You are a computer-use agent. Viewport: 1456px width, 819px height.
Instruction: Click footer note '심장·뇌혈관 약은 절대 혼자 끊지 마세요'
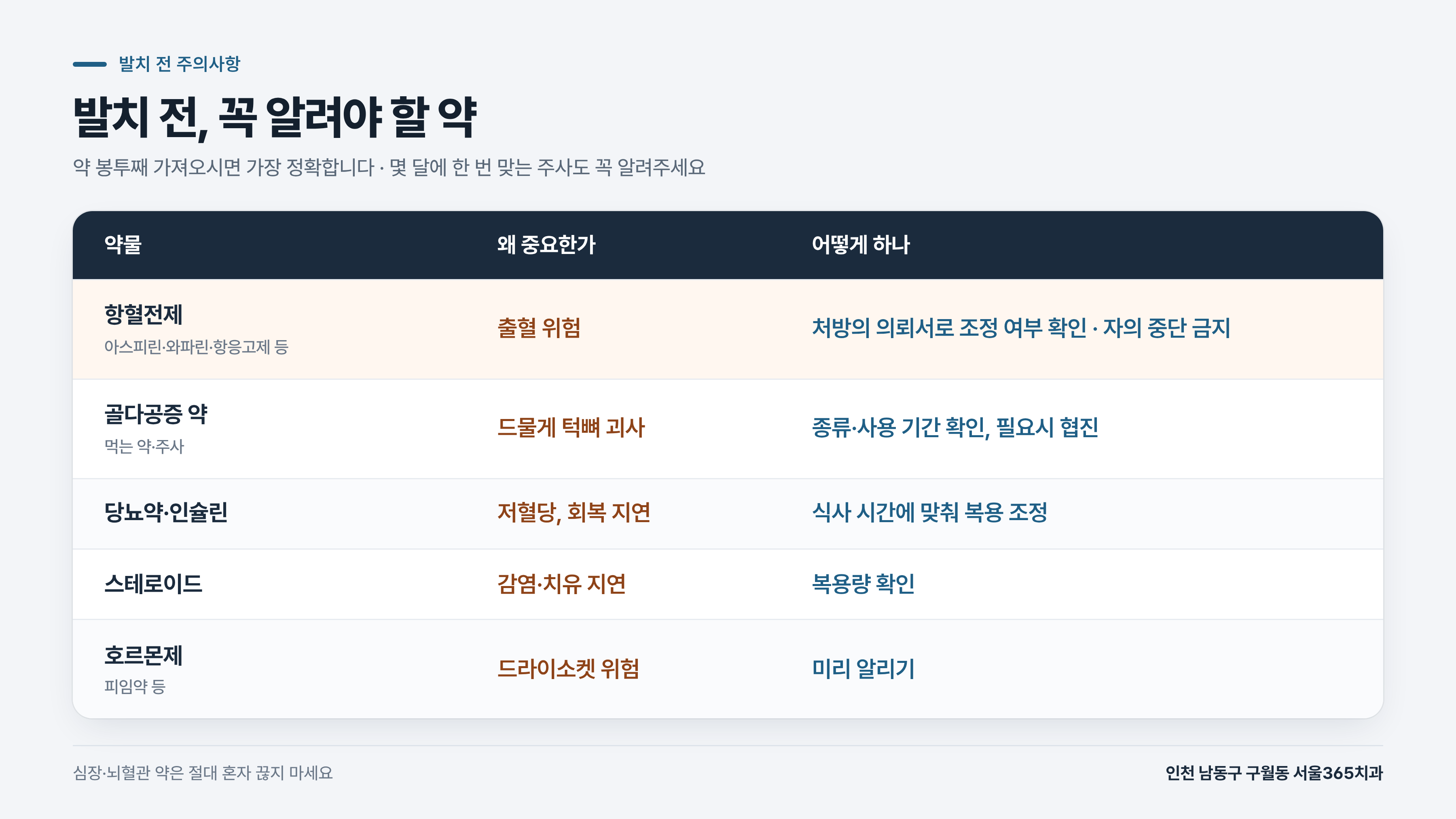click(203, 772)
